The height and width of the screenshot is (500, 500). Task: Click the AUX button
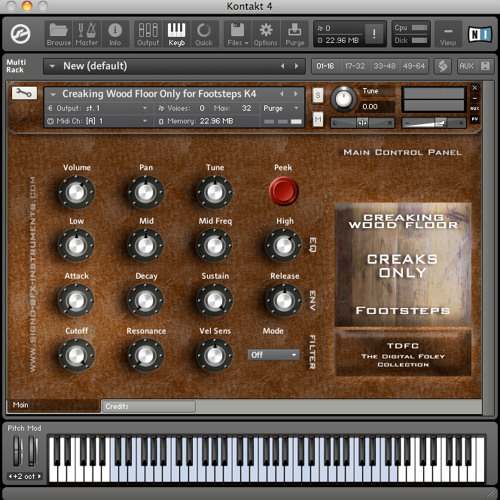466,66
